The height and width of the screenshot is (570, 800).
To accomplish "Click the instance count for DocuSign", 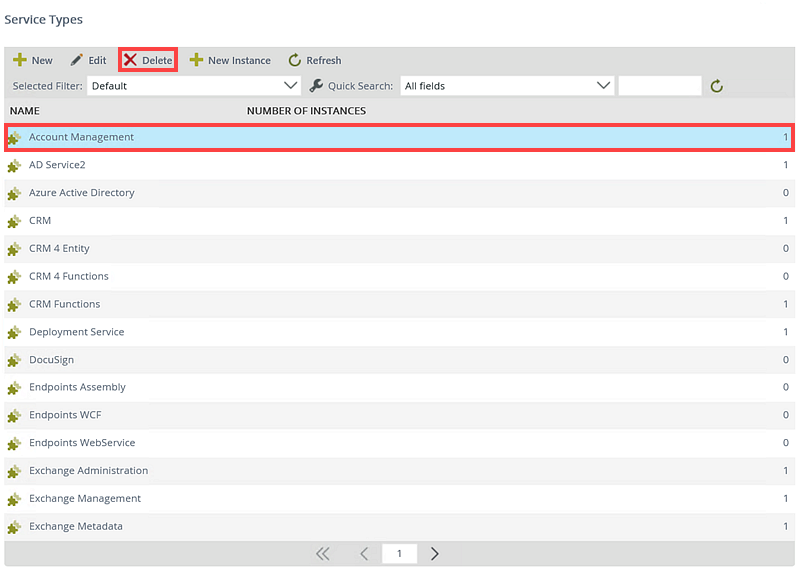I will [786, 359].
